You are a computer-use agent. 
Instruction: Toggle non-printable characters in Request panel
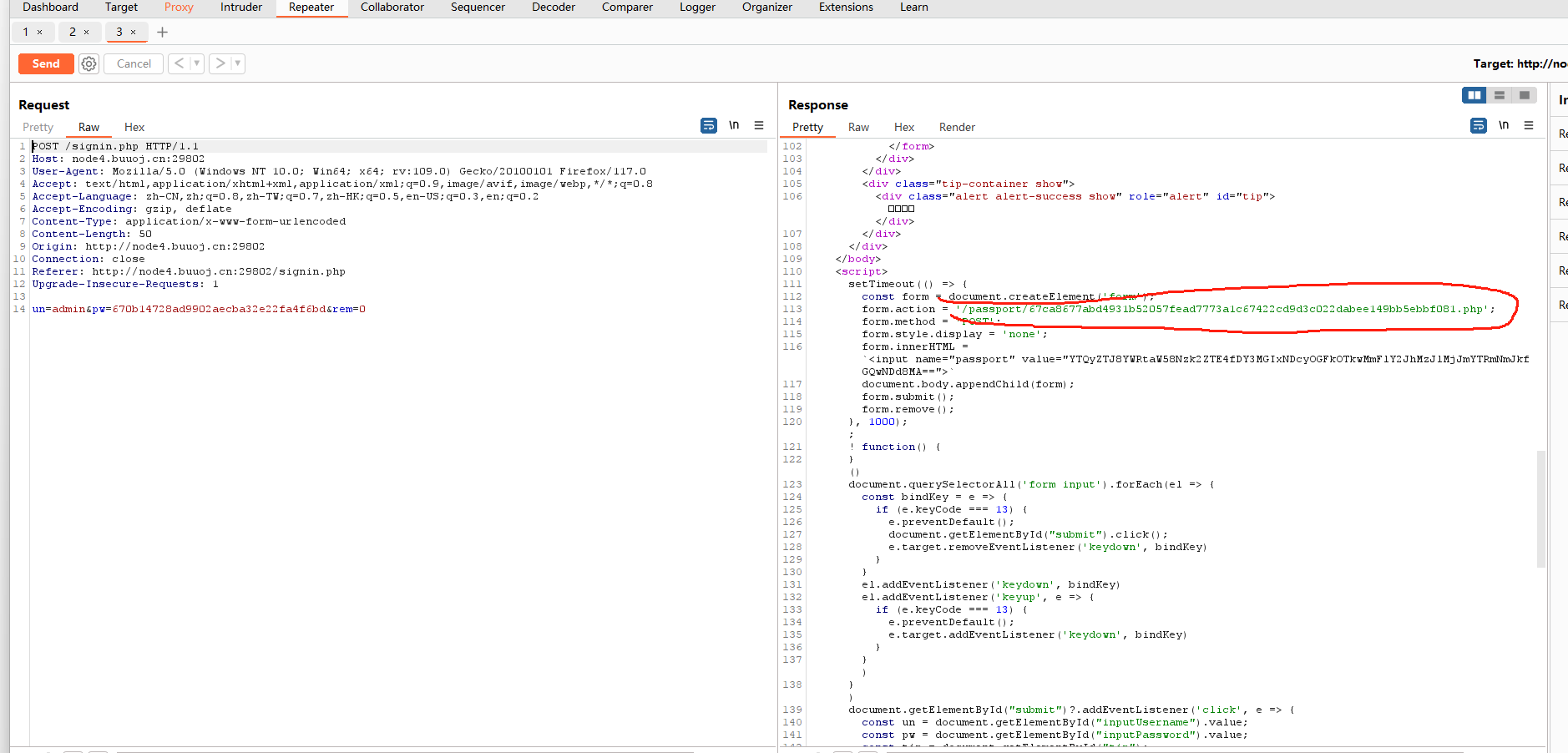click(x=734, y=126)
